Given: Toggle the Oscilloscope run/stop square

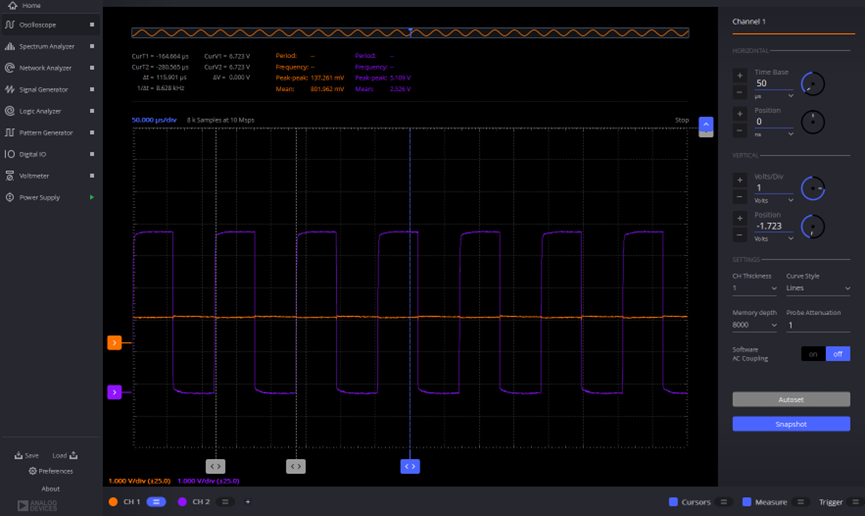Looking at the screenshot, I should pos(92,25).
